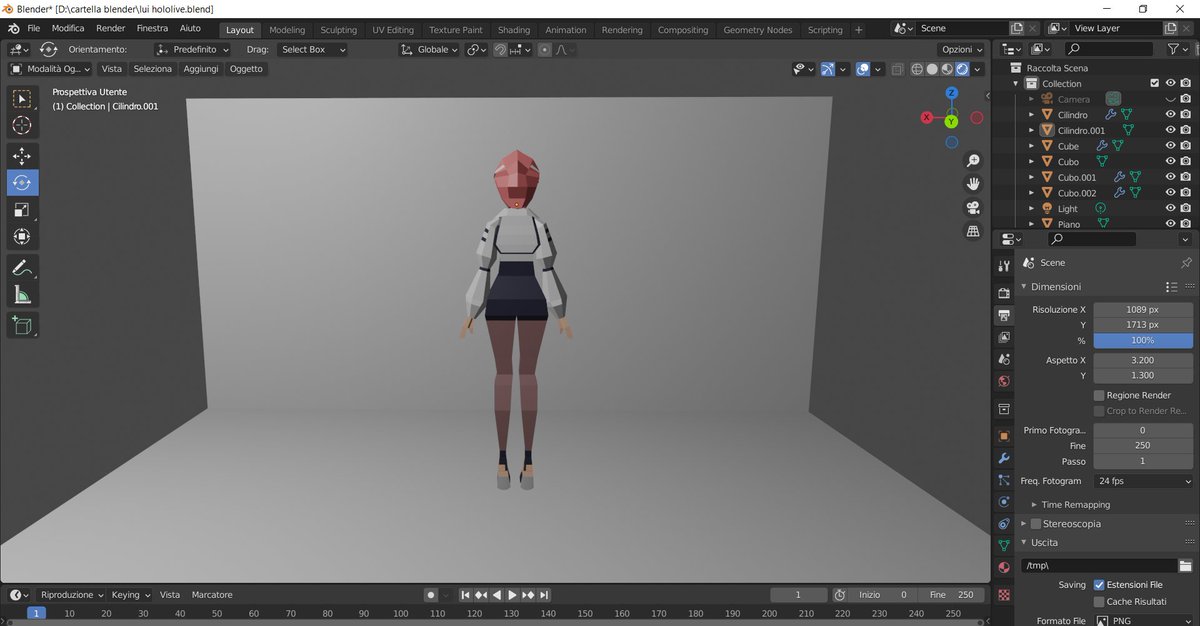Uncheck Estensioni File checkbox
The image size is (1200, 626).
click(x=1099, y=584)
